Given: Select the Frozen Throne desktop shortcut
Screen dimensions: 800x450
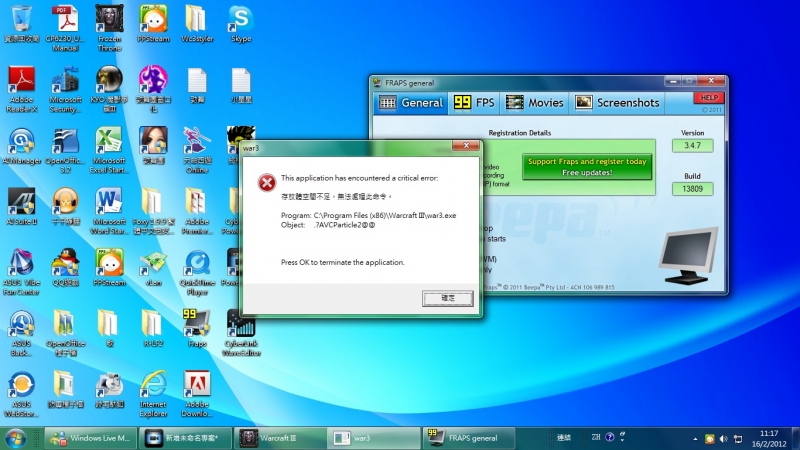Looking at the screenshot, I should click(x=110, y=28).
